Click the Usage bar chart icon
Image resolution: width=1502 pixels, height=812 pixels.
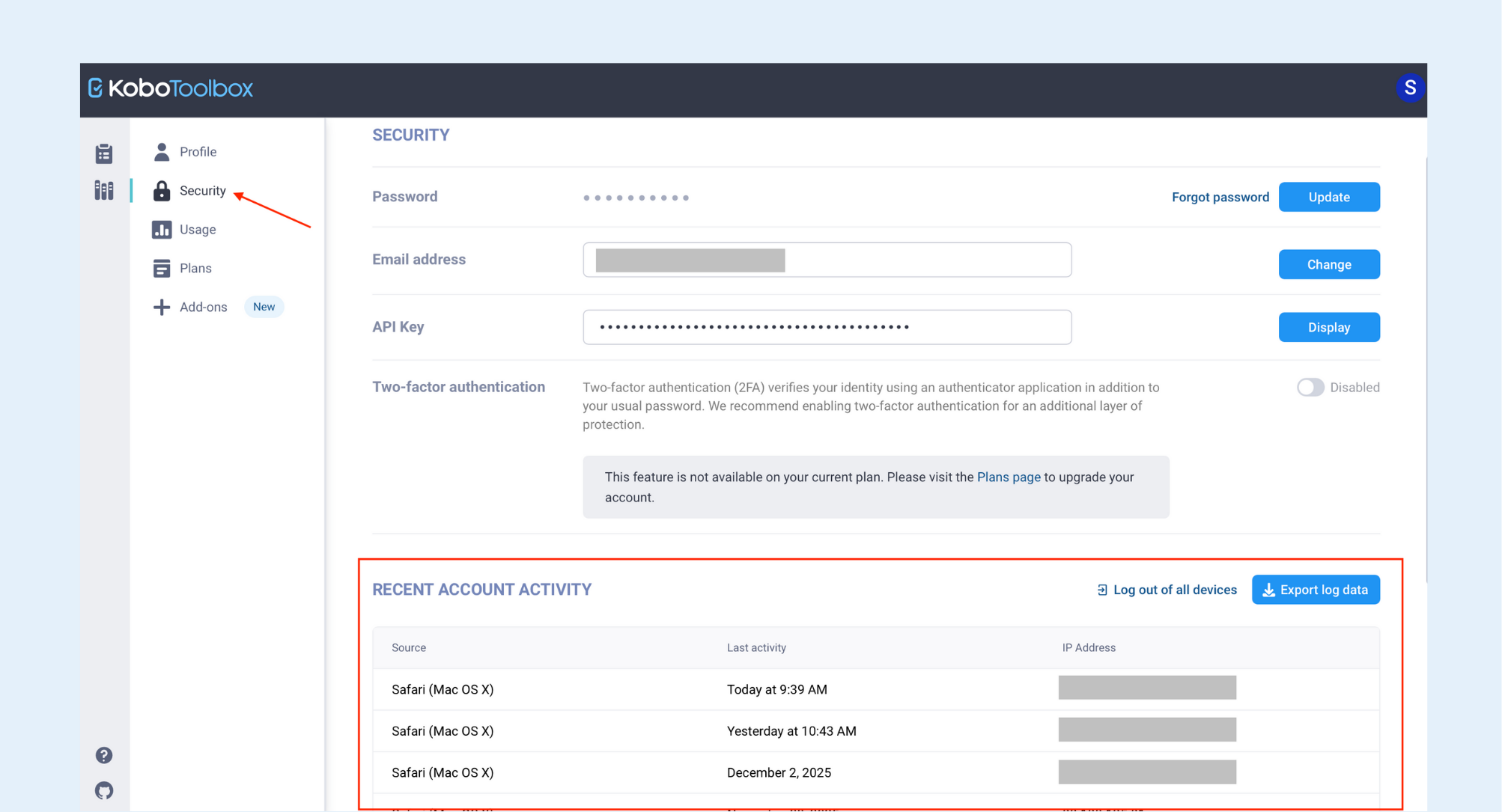(x=162, y=230)
